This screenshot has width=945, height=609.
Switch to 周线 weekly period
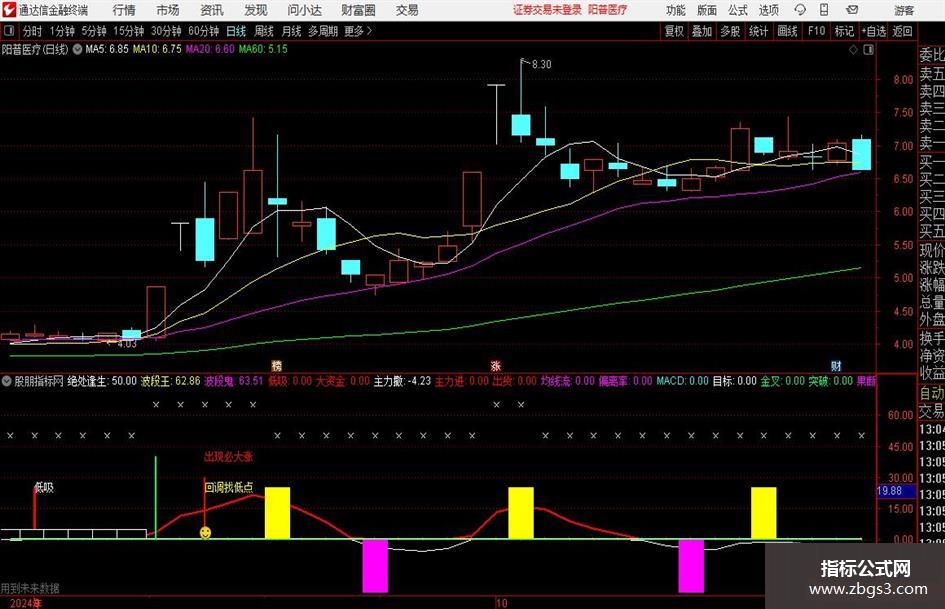tap(264, 31)
